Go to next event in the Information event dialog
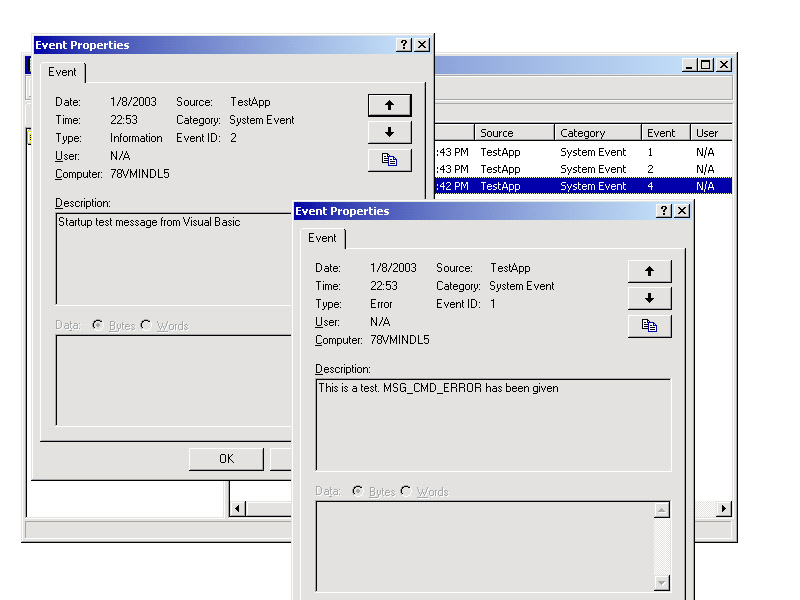This screenshot has width=800, height=600. [x=389, y=132]
